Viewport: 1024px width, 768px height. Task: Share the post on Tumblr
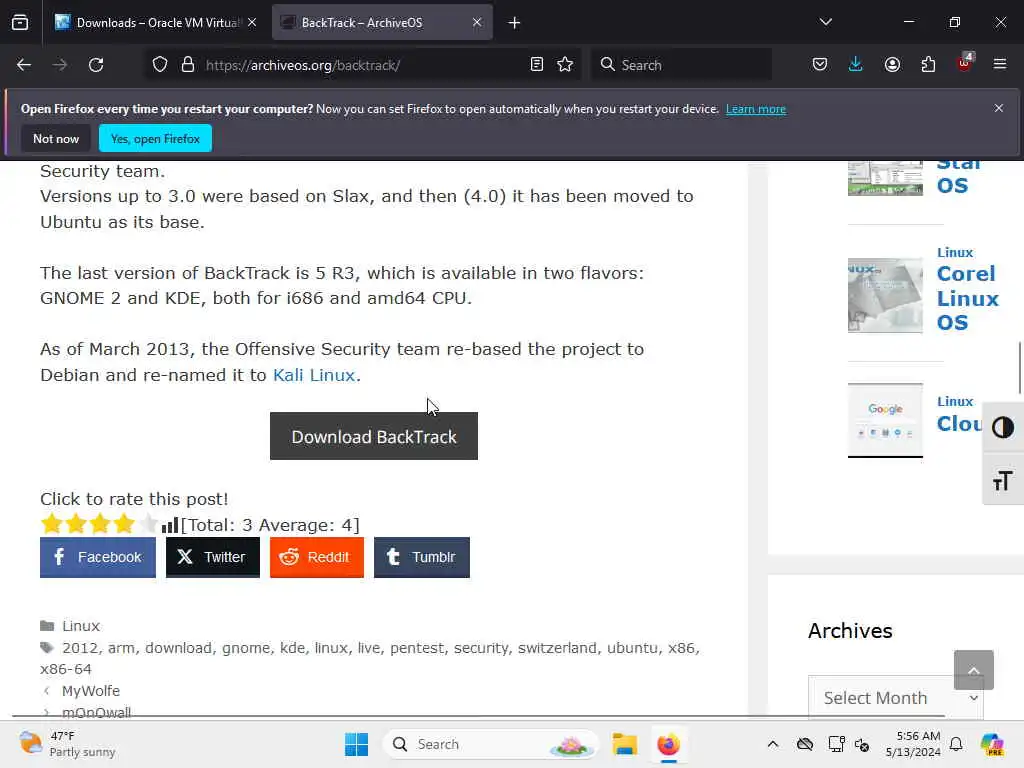pos(422,557)
